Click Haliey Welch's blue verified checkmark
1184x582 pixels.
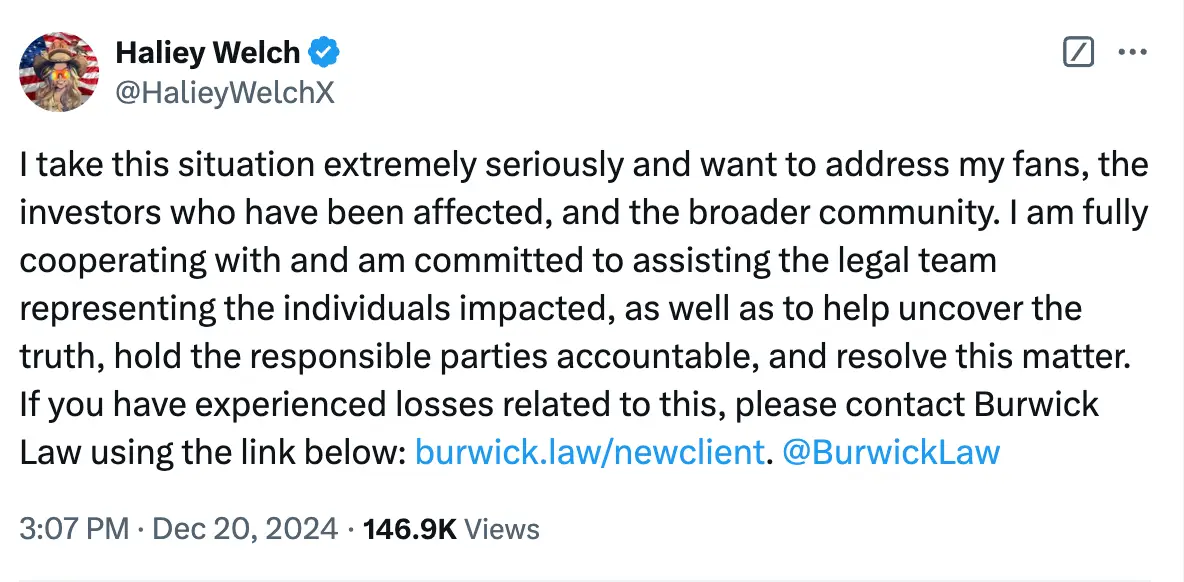320,52
